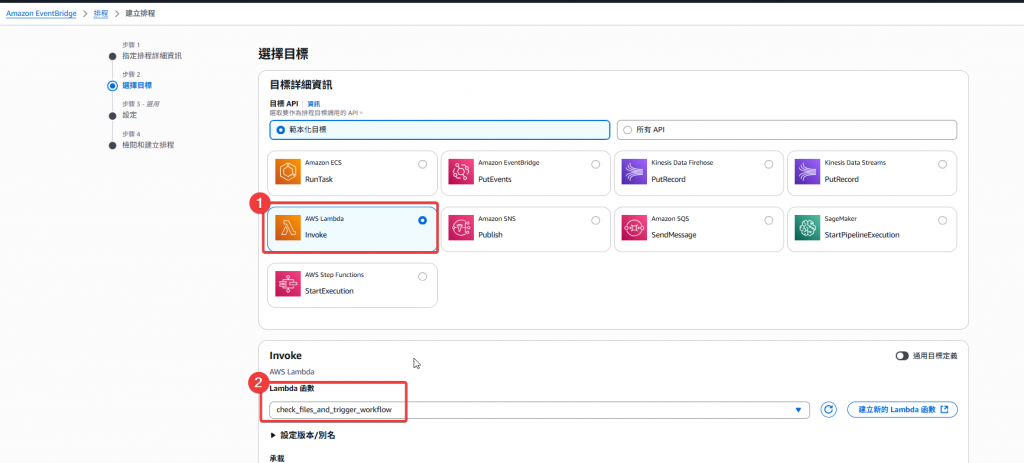
Task: Click the Invoke section heading
Action: (x=285, y=355)
